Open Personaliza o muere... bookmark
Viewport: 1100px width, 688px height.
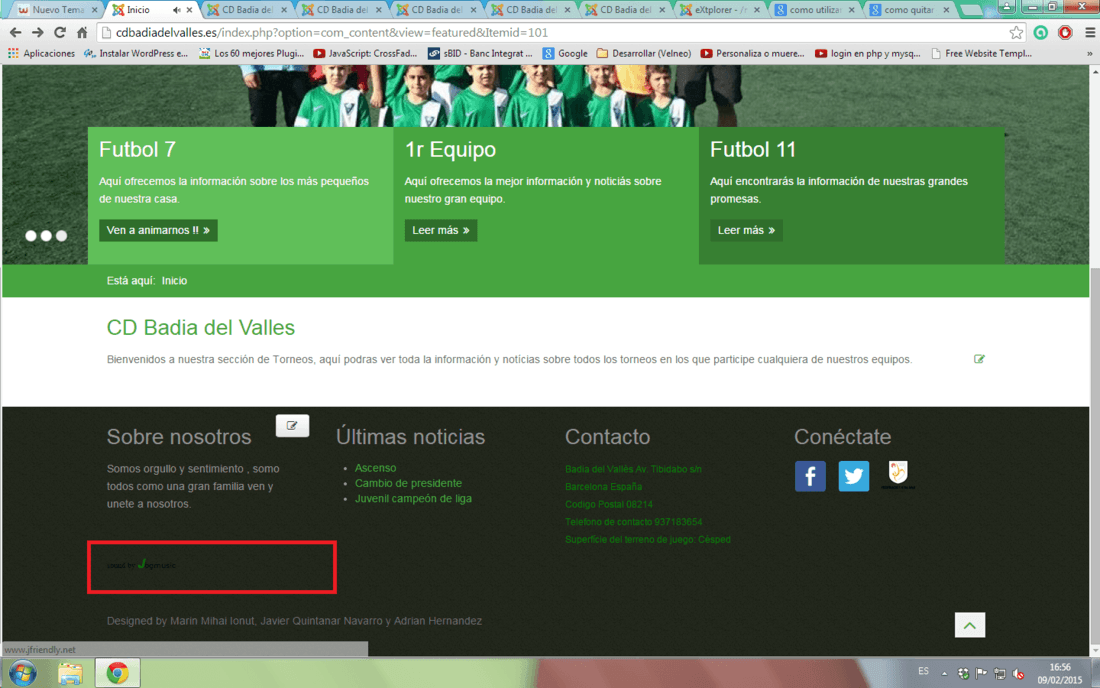(753, 53)
